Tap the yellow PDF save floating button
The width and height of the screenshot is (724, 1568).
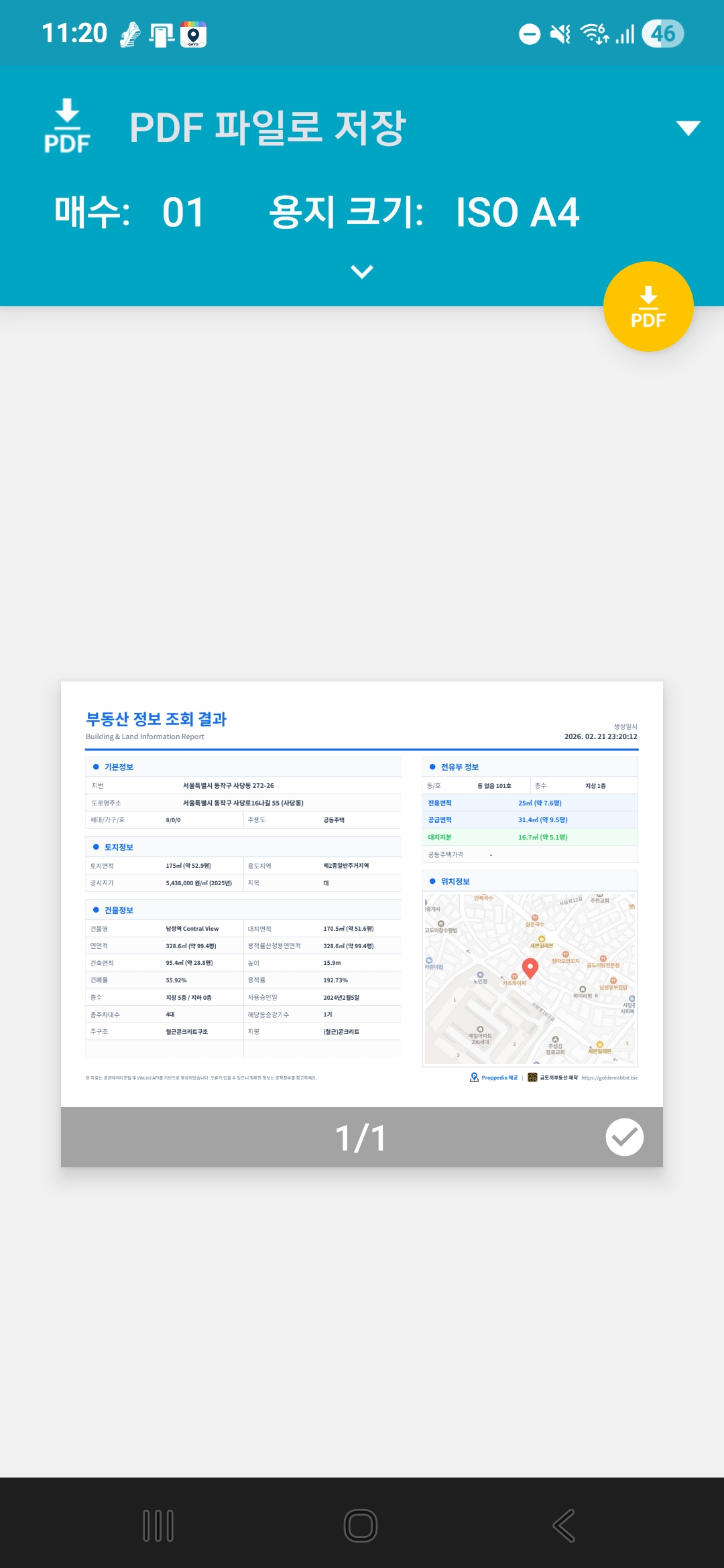pos(648,307)
